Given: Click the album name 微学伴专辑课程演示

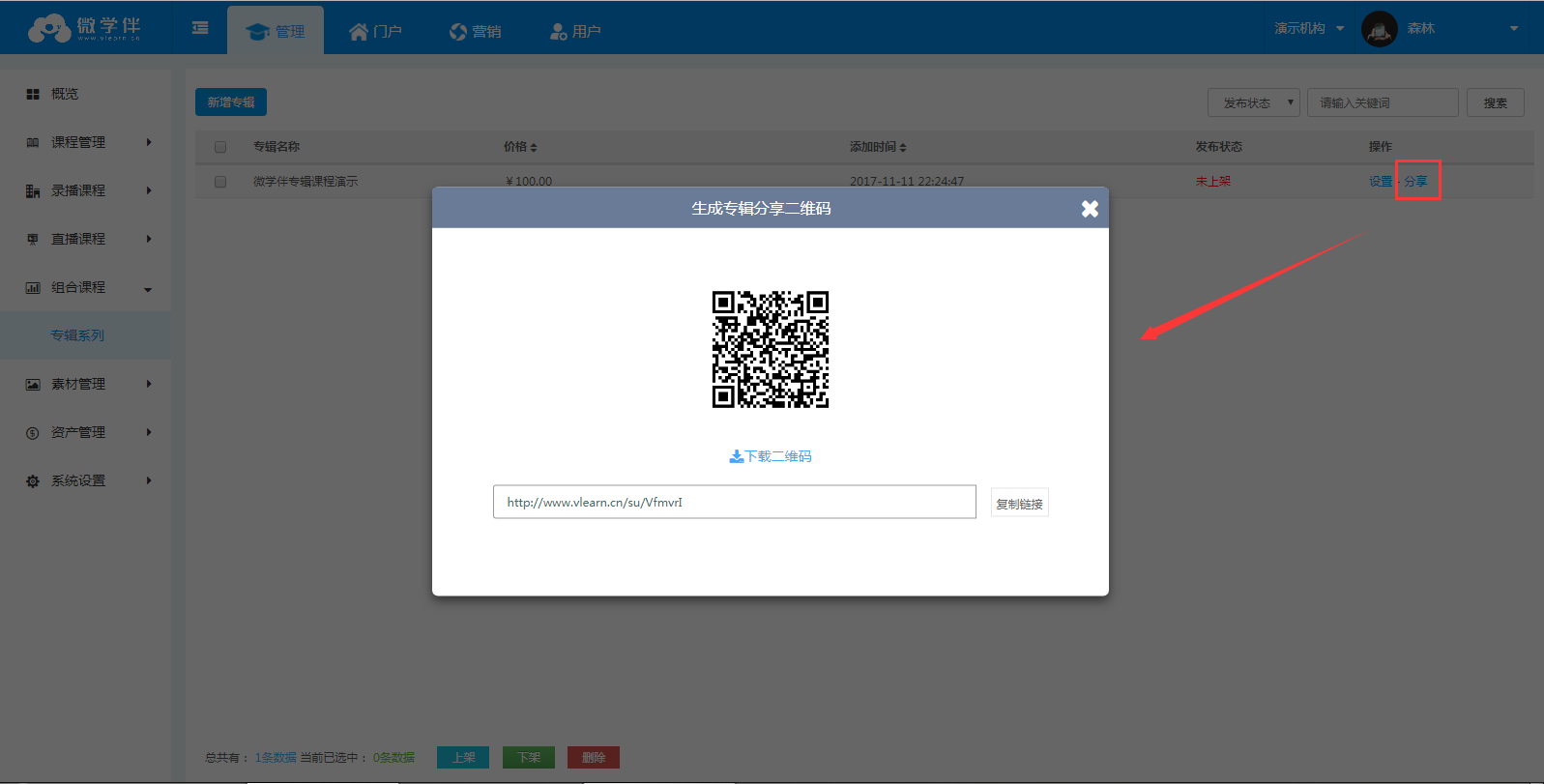Looking at the screenshot, I should [x=306, y=182].
